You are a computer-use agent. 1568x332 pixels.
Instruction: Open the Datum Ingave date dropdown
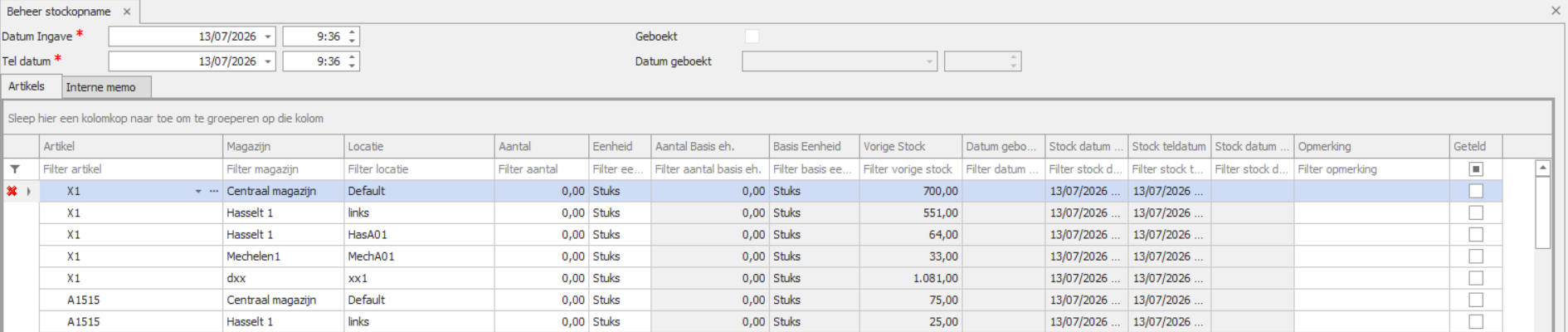tap(268, 37)
